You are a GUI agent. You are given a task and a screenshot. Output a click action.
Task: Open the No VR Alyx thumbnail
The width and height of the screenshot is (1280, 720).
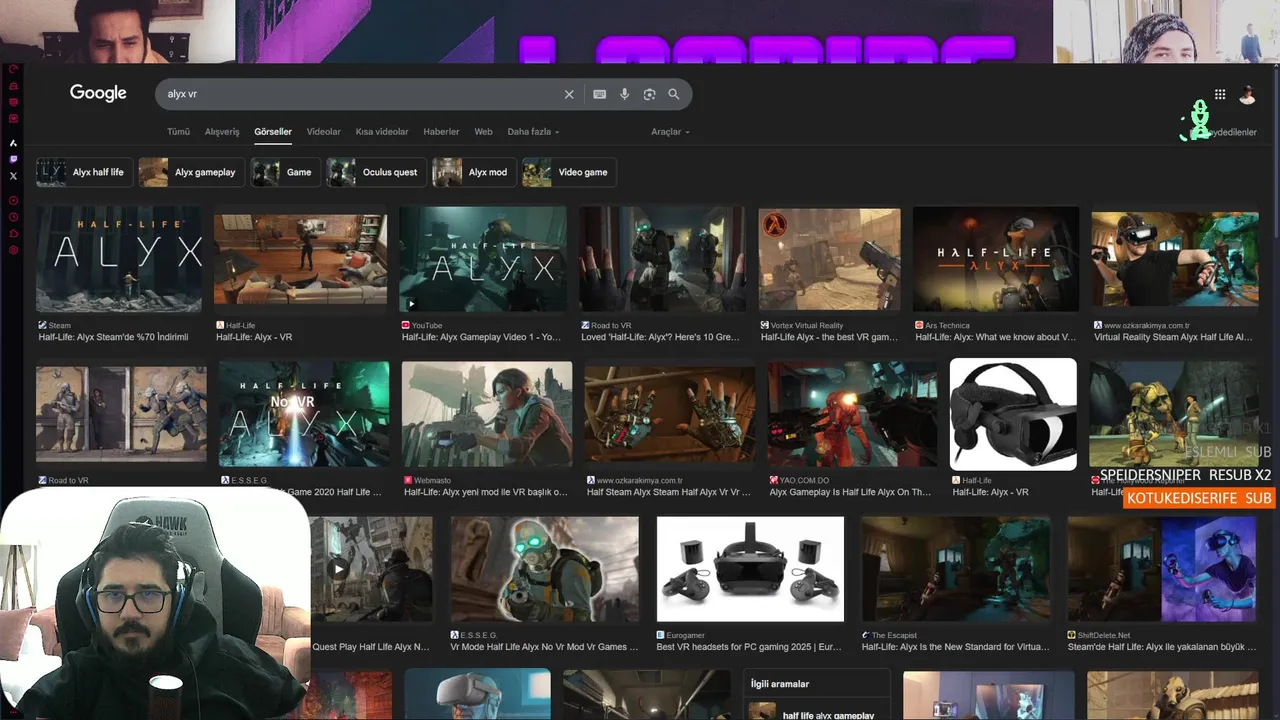point(304,414)
